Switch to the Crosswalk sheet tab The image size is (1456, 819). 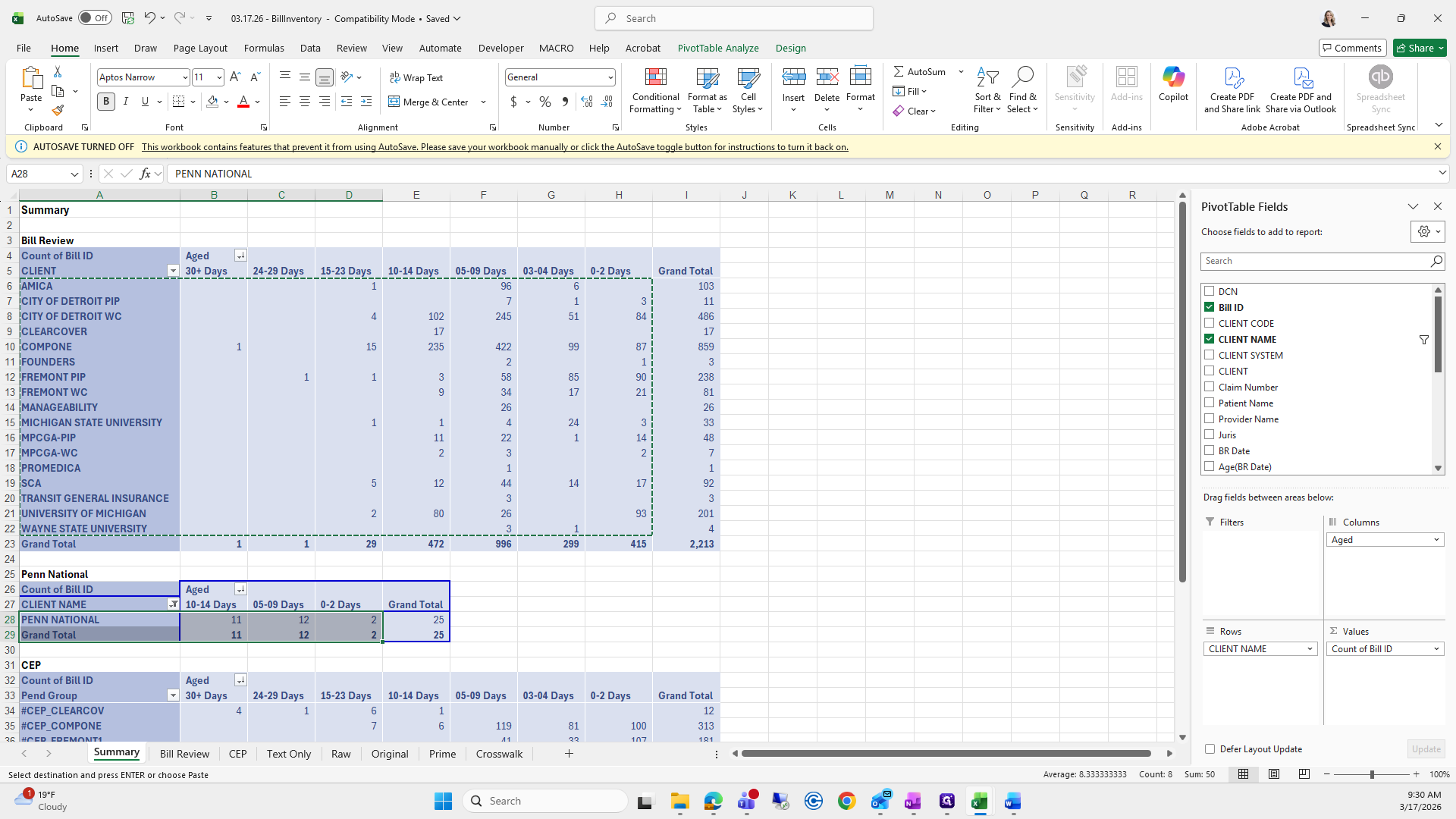tap(499, 754)
